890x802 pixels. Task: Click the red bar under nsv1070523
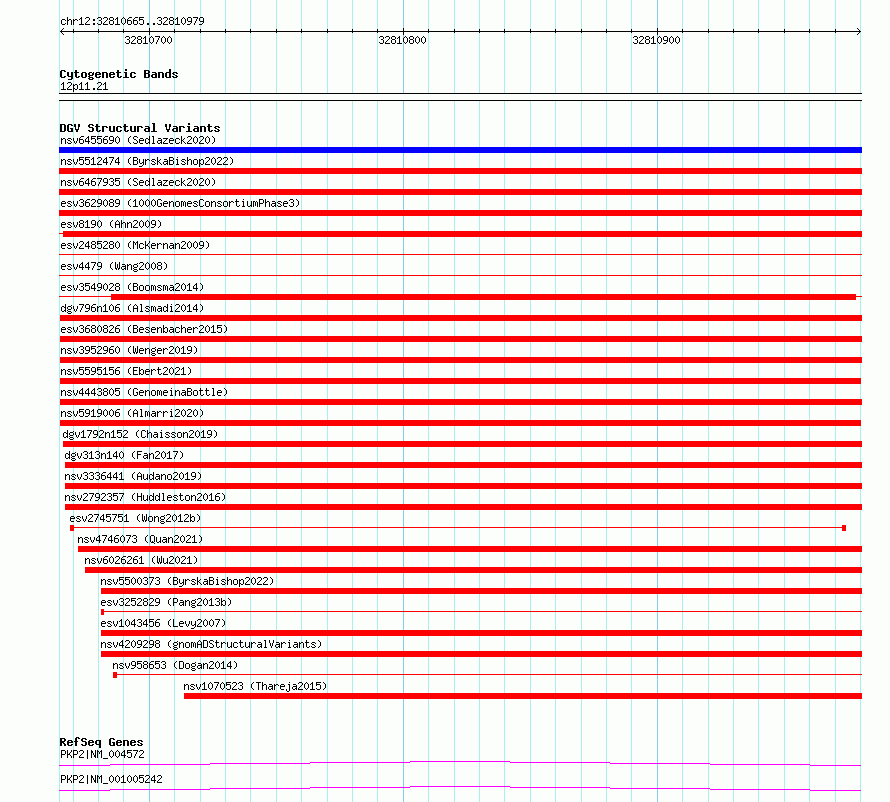click(x=523, y=696)
